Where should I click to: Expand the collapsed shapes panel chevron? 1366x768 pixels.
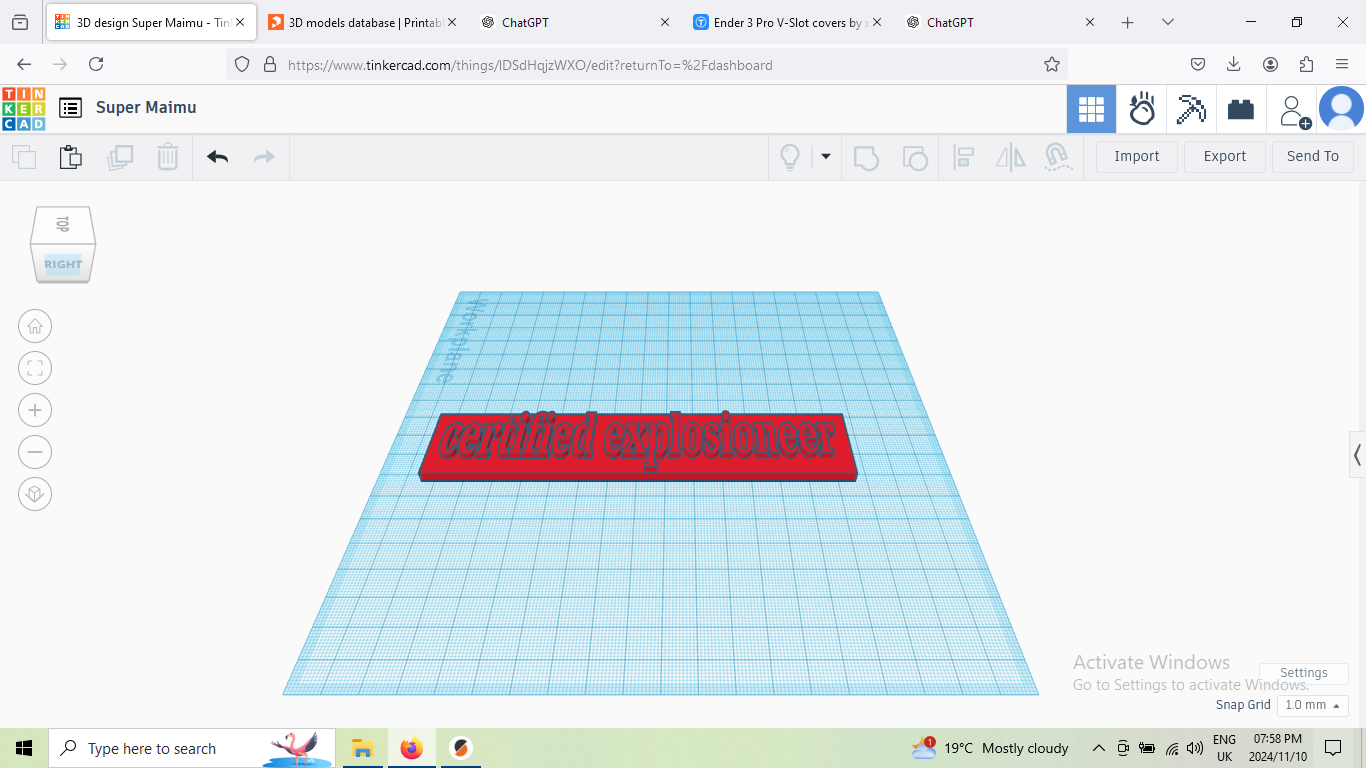pyautogui.click(x=1357, y=456)
